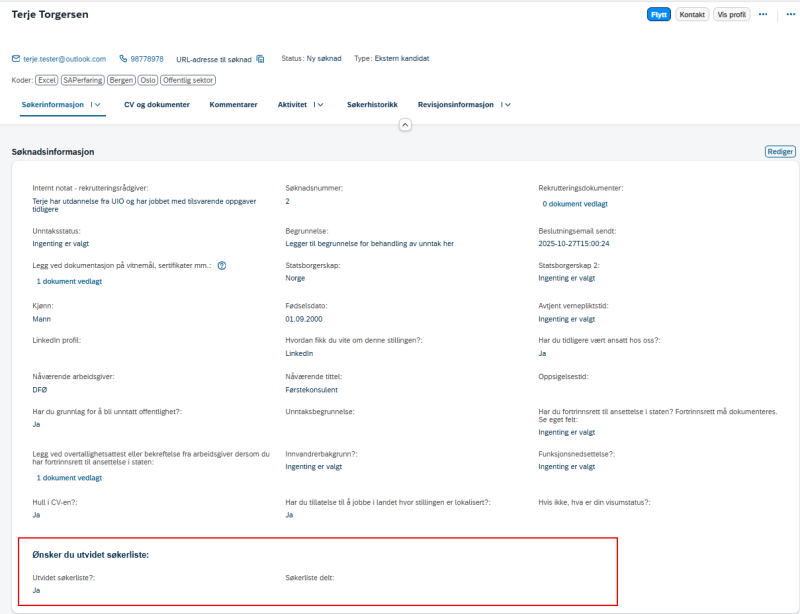Click Ingenting er valgt under Innvandrerbakgrunn

[x=313, y=466]
